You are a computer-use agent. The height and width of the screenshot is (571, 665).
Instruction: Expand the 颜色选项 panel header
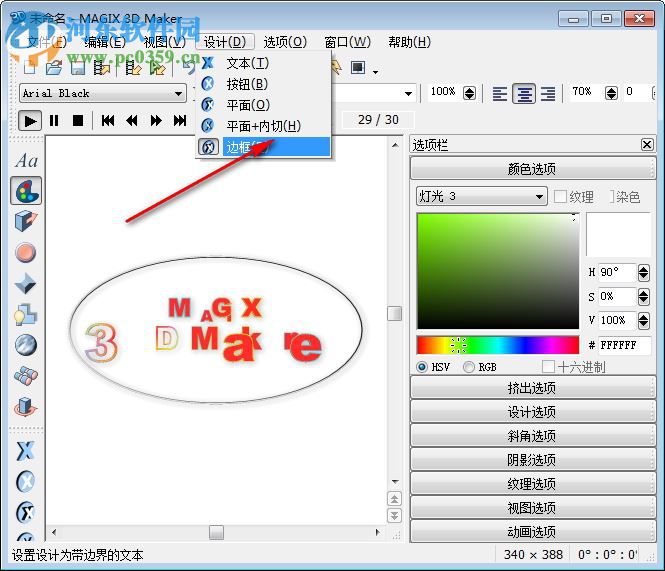[x=532, y=169]
